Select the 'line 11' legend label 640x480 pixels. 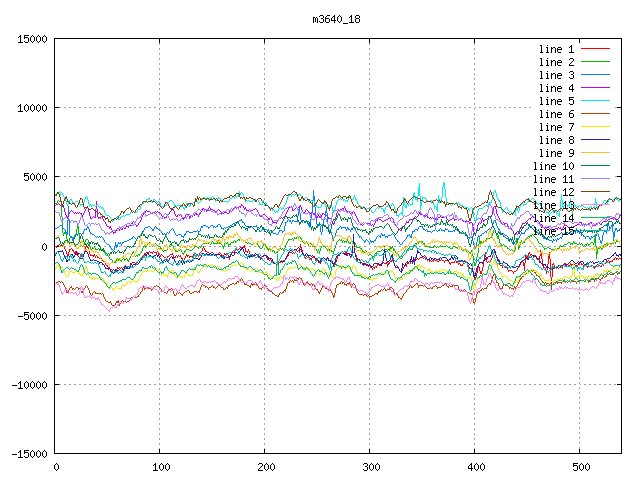coord(553,179)
